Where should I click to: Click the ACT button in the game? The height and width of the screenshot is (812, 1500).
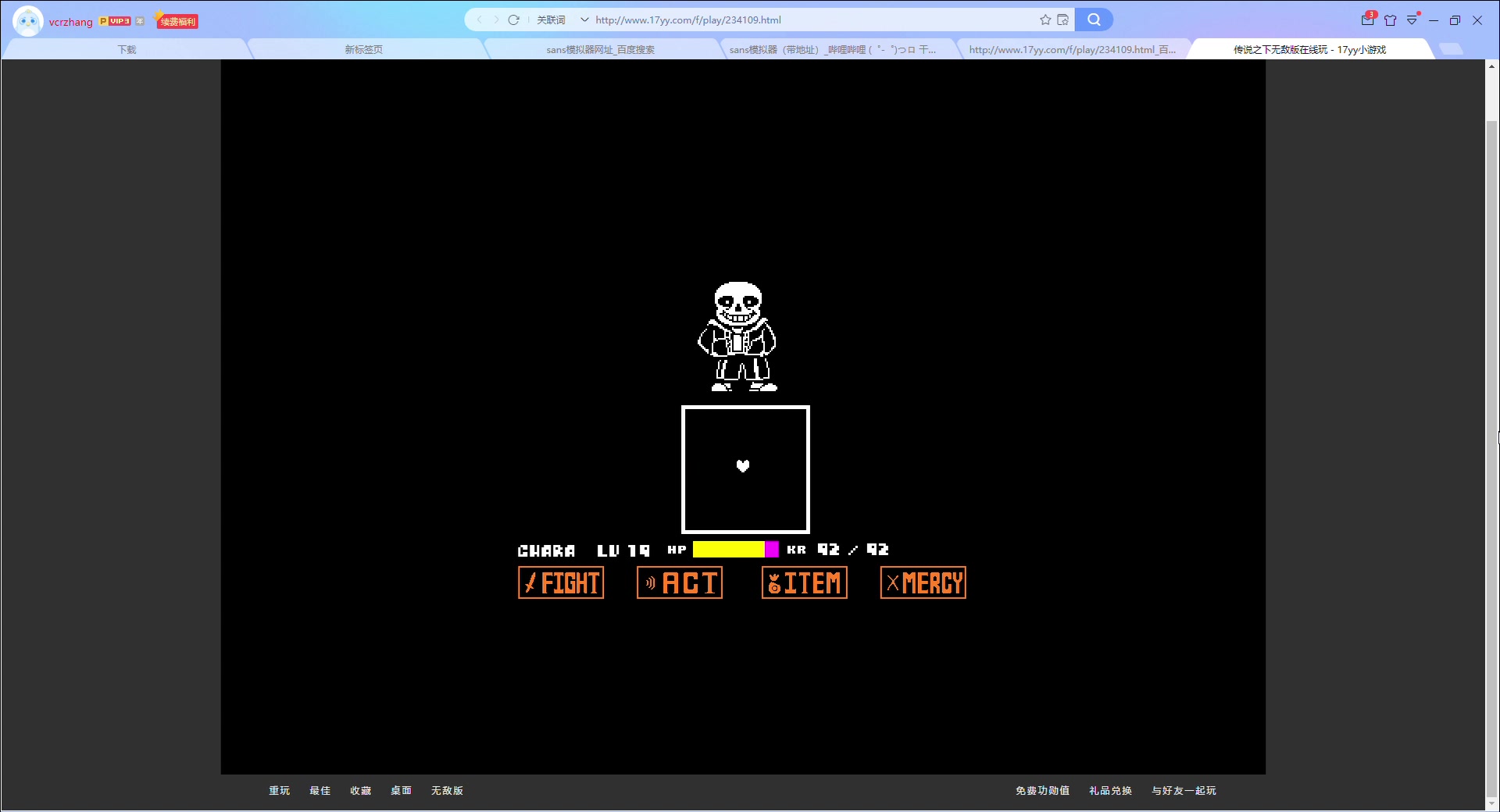(x=680, y=582)
